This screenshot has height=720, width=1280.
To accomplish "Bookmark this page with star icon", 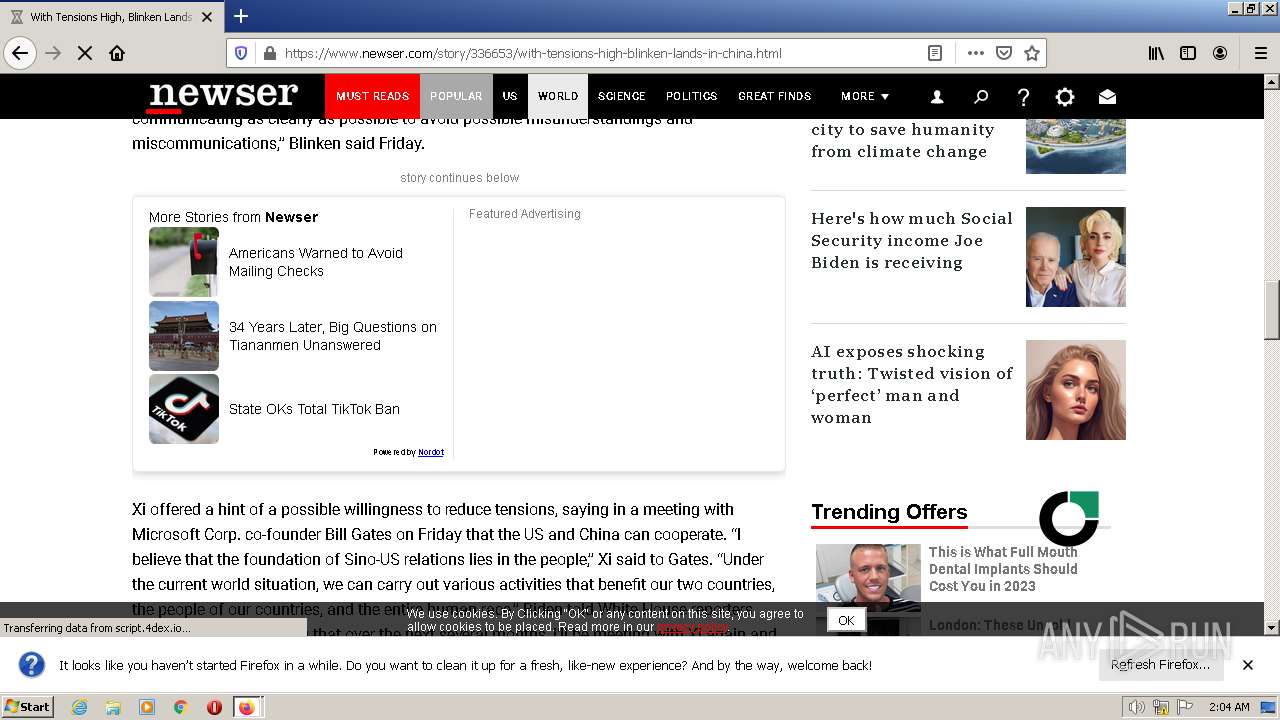I will pyautogui.click(x=1032, y=53).
